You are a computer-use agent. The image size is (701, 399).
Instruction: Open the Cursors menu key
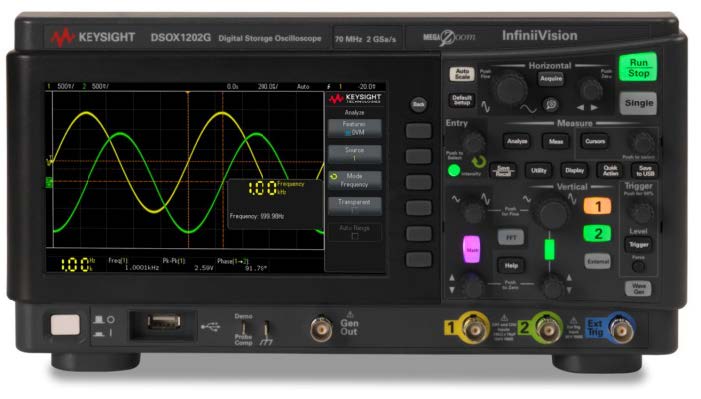pos(595,141)
